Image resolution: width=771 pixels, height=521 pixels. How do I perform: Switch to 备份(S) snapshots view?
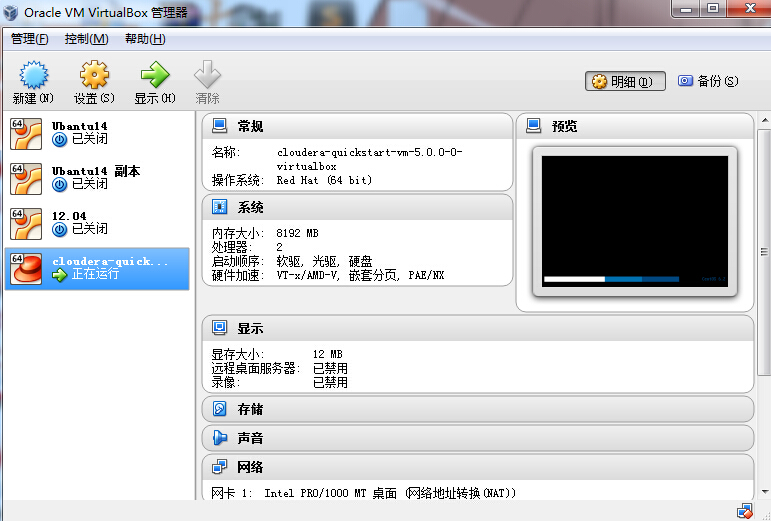[708, 81]
